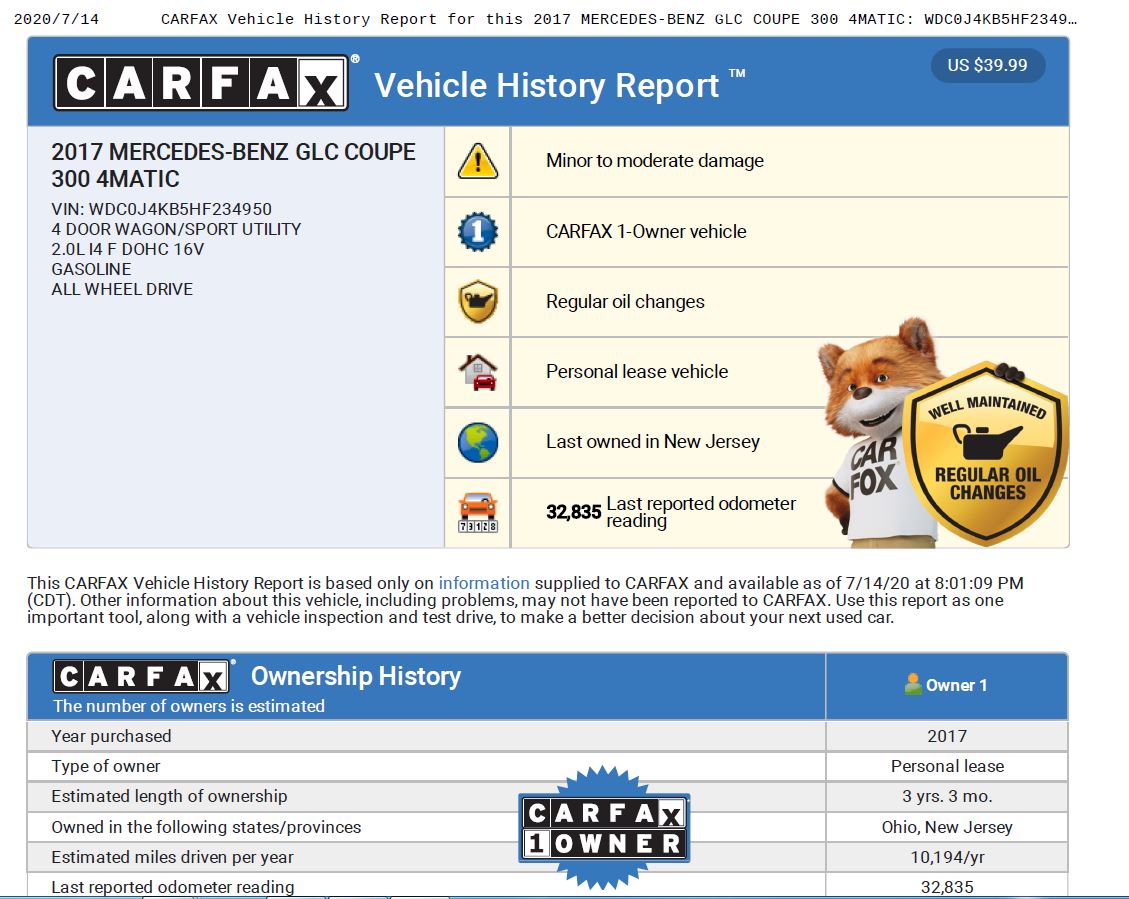Viewport: 1129px width, 899px height.
Task: Click the CARFAX logo in Ownership History
Action: [141, 677]
